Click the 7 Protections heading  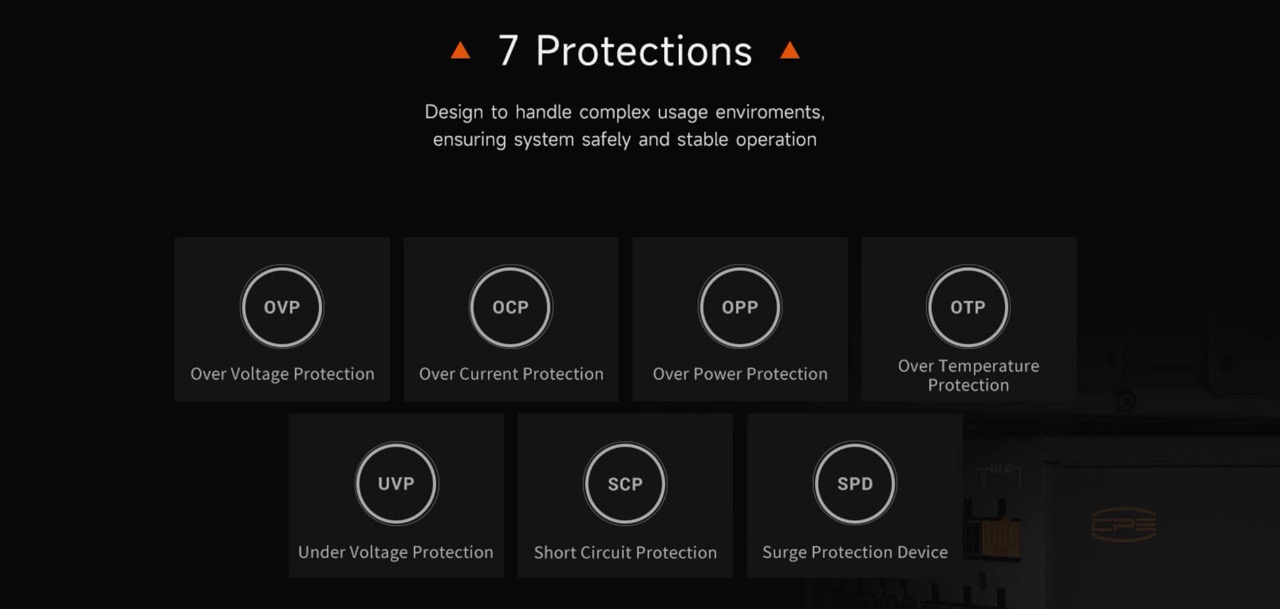coord(625,51)
